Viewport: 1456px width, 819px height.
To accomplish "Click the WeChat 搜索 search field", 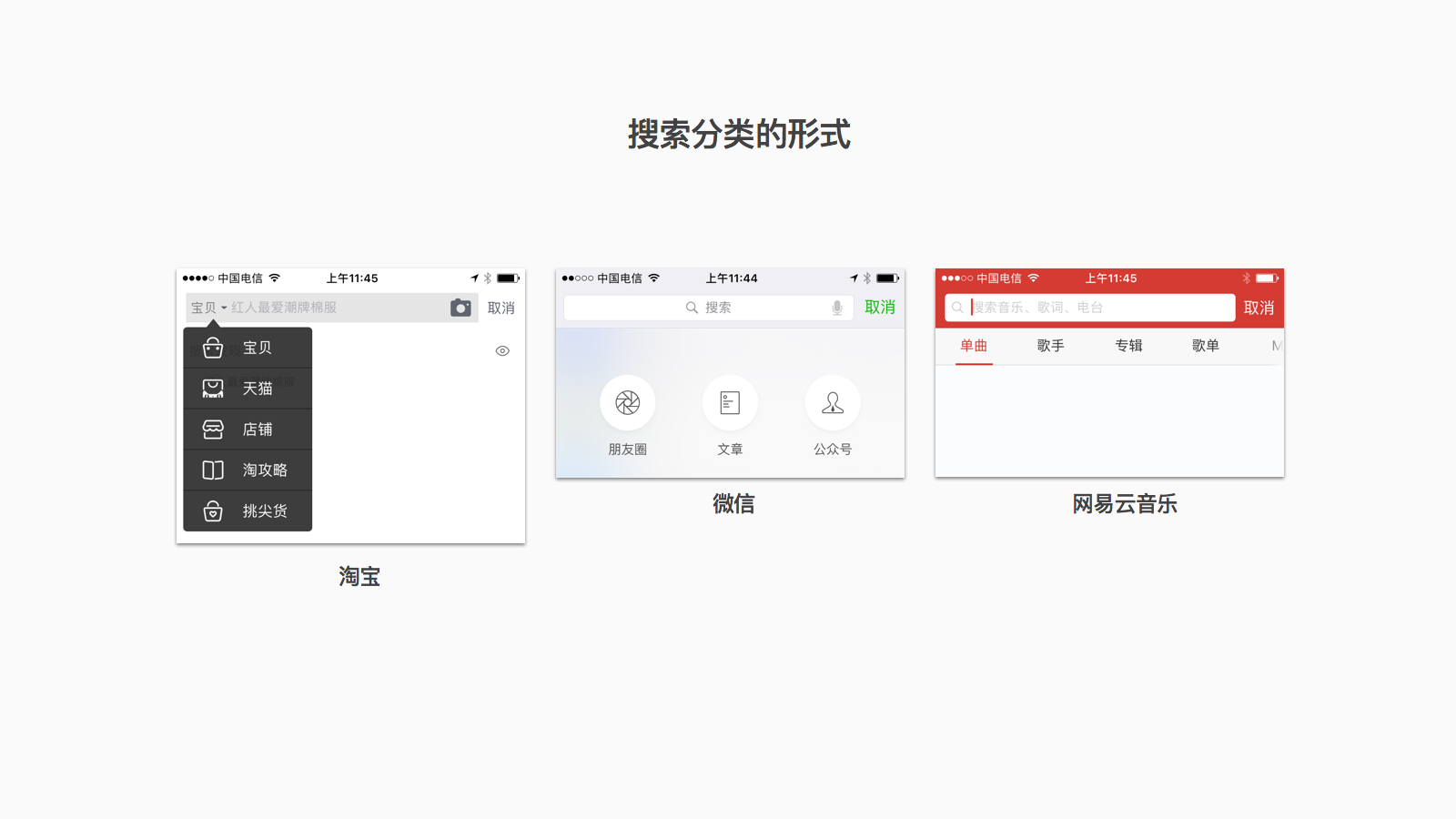I will click(x=708, y=308).
